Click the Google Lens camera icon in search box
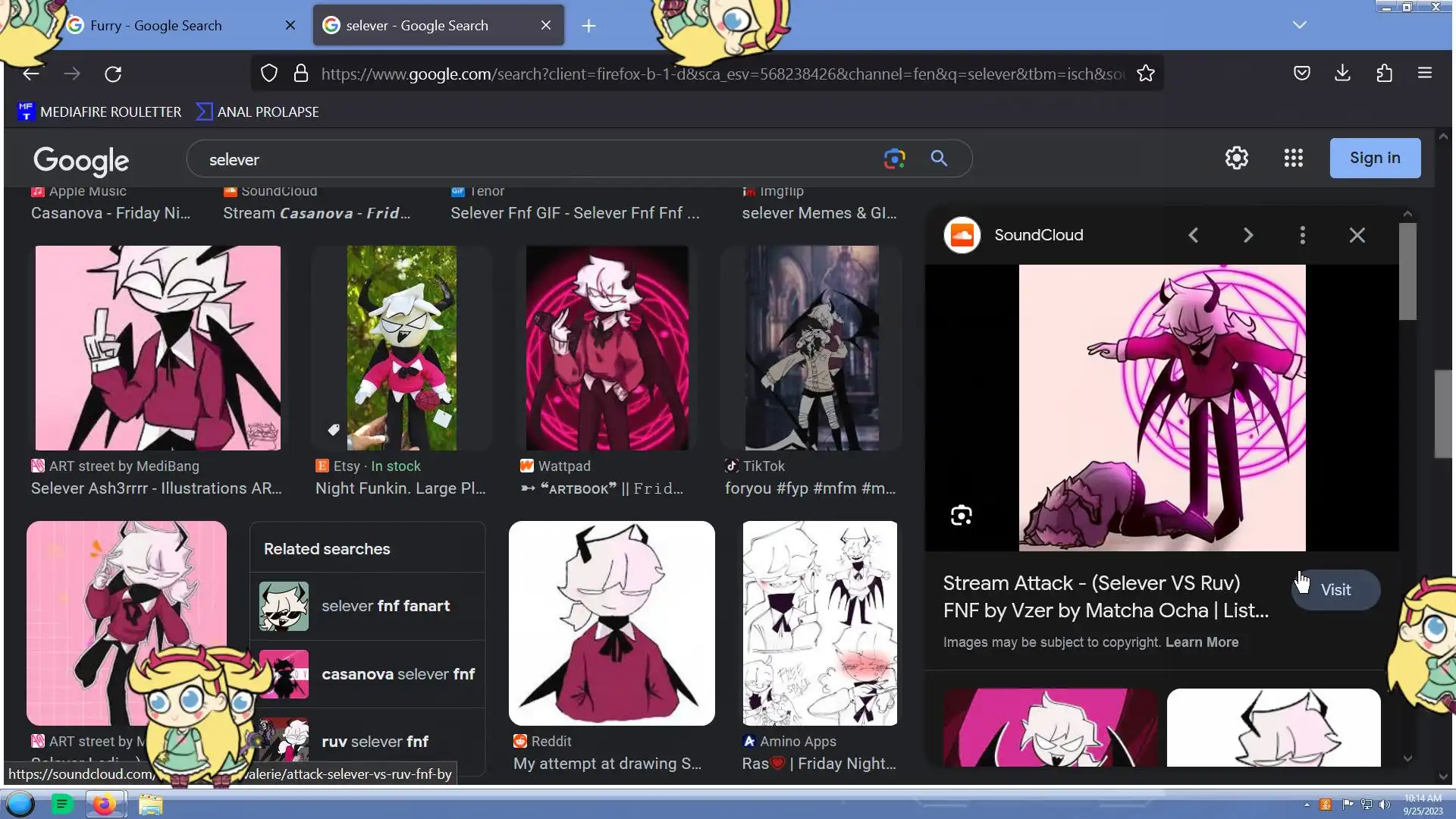 tap(894, 158)
